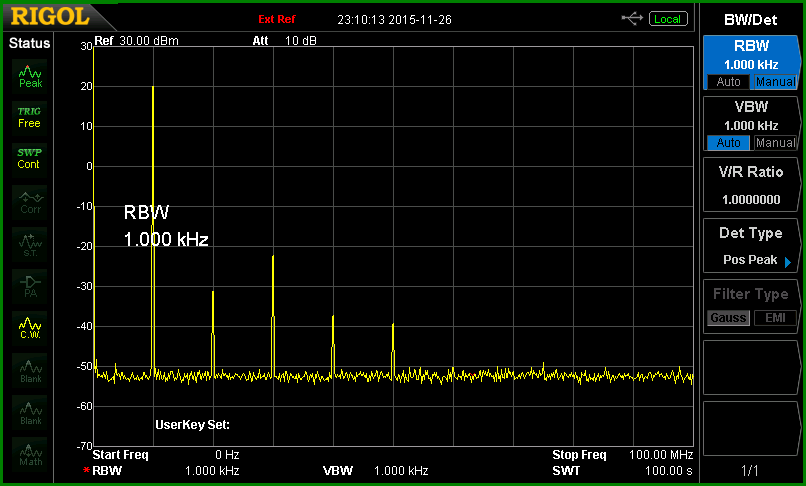
Task: Click the SWT 100.00 s readout
Action: (x=622, y=471)
